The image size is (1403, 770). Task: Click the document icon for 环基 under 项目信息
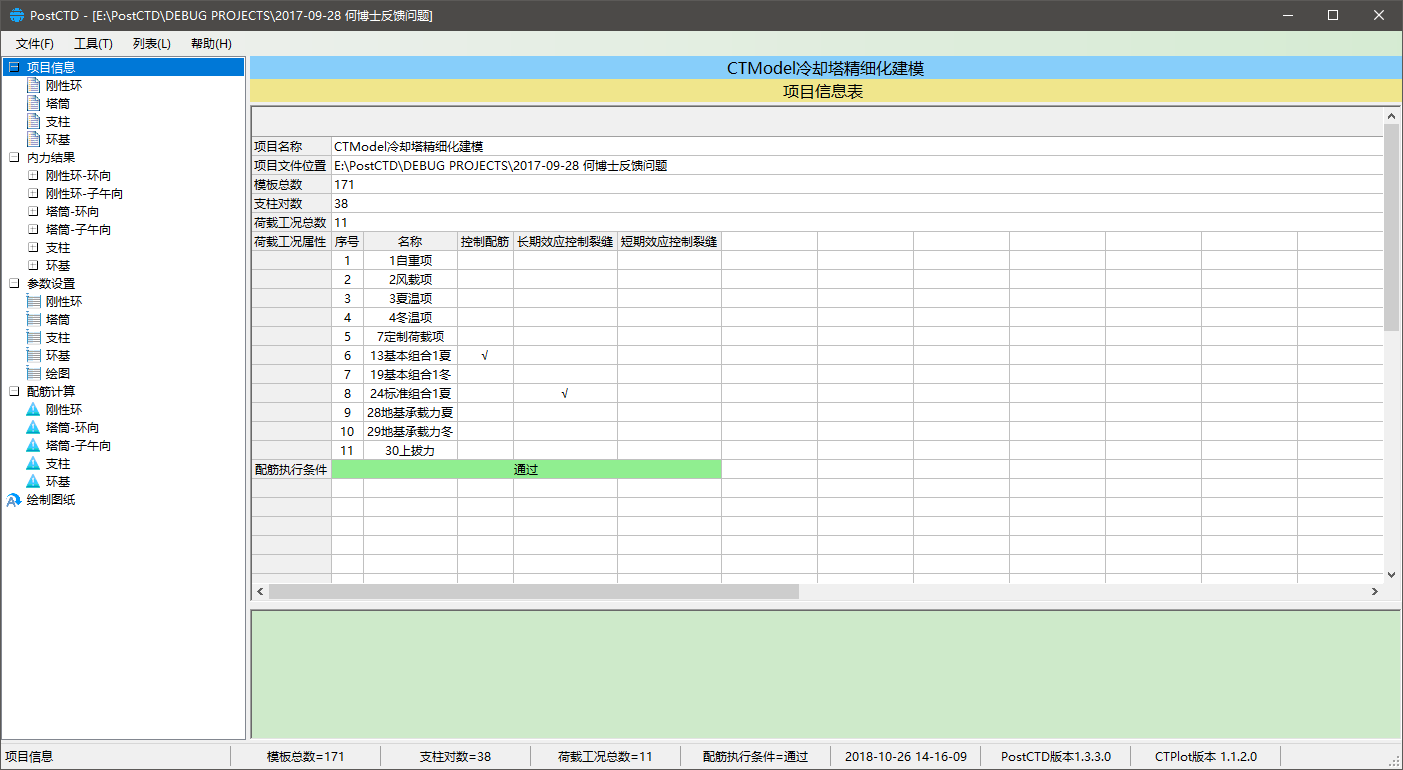34,140
